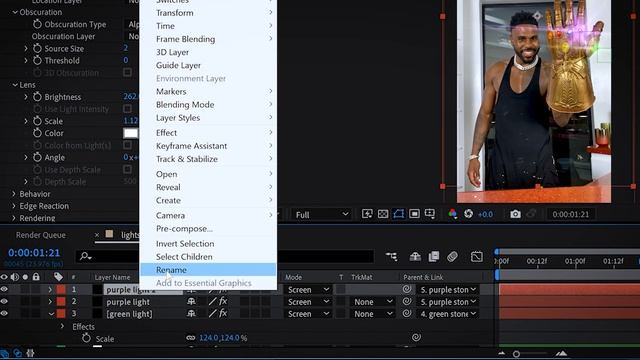Expand layer 2 purple light arrow

click(x=50, y=302)
